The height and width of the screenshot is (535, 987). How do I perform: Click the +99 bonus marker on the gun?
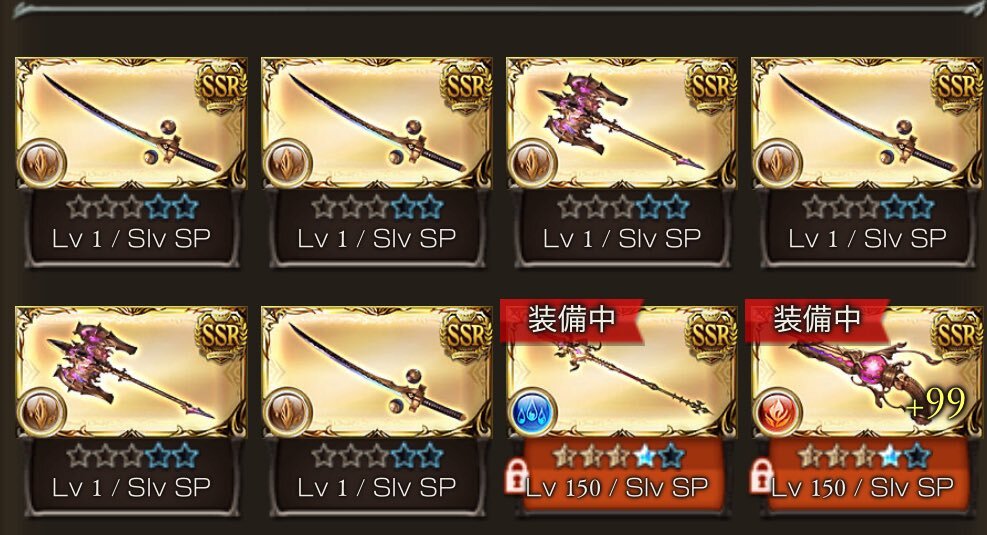(936, 403)
